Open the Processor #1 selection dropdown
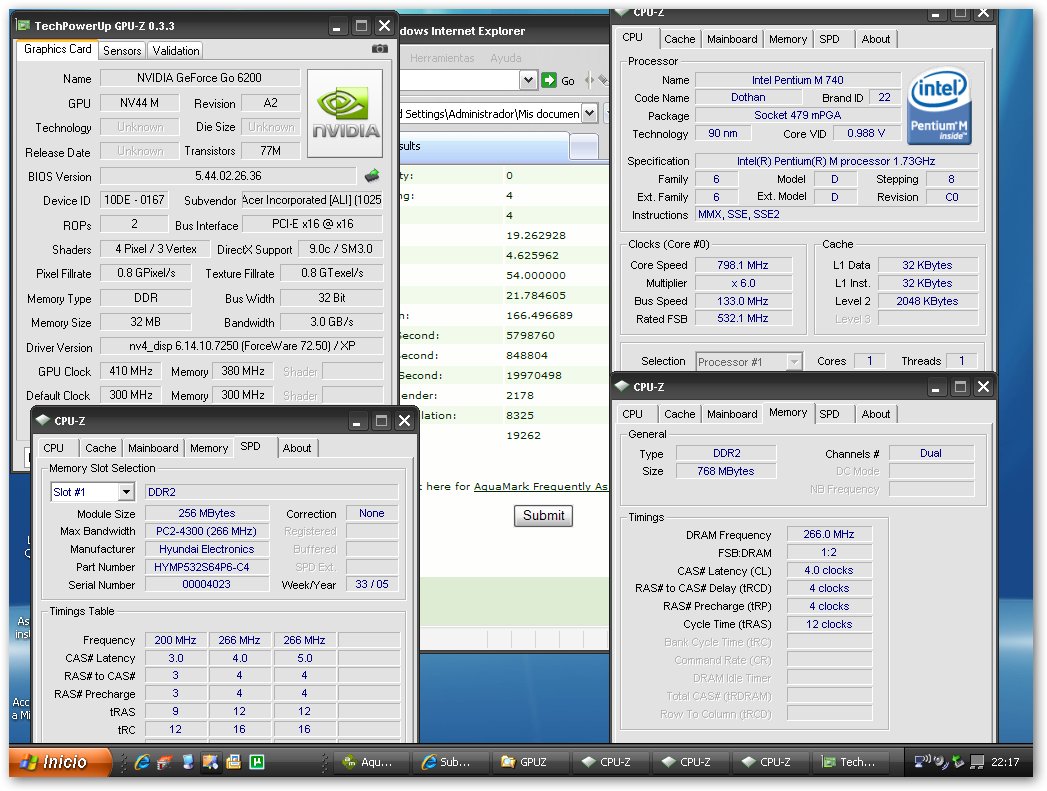Viewport: 1047px width, 791px height. pos(794,362)
